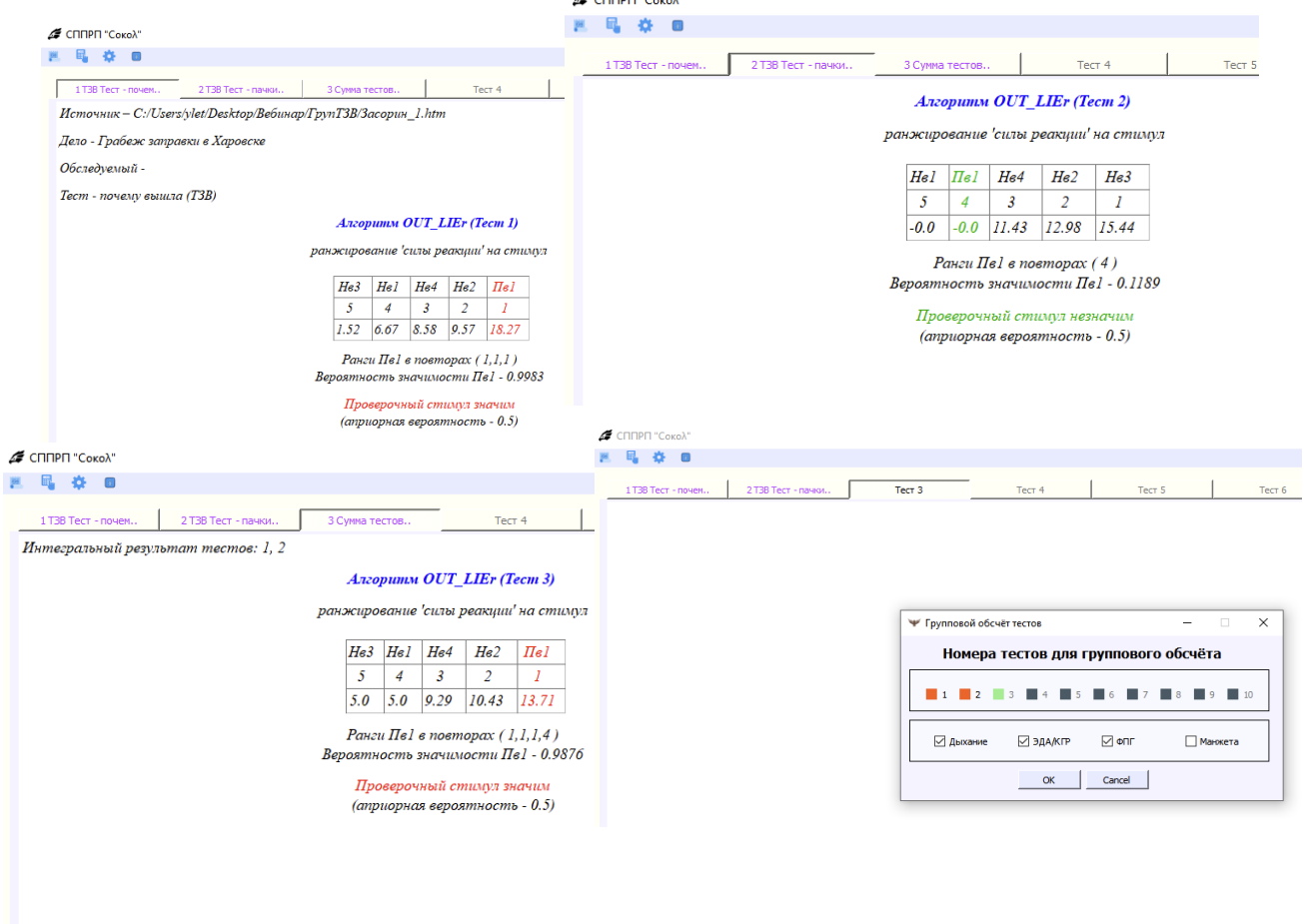Click first toolbar icon in window with Тест 6 tab
Screen dimensions: 1304x924
606,458
